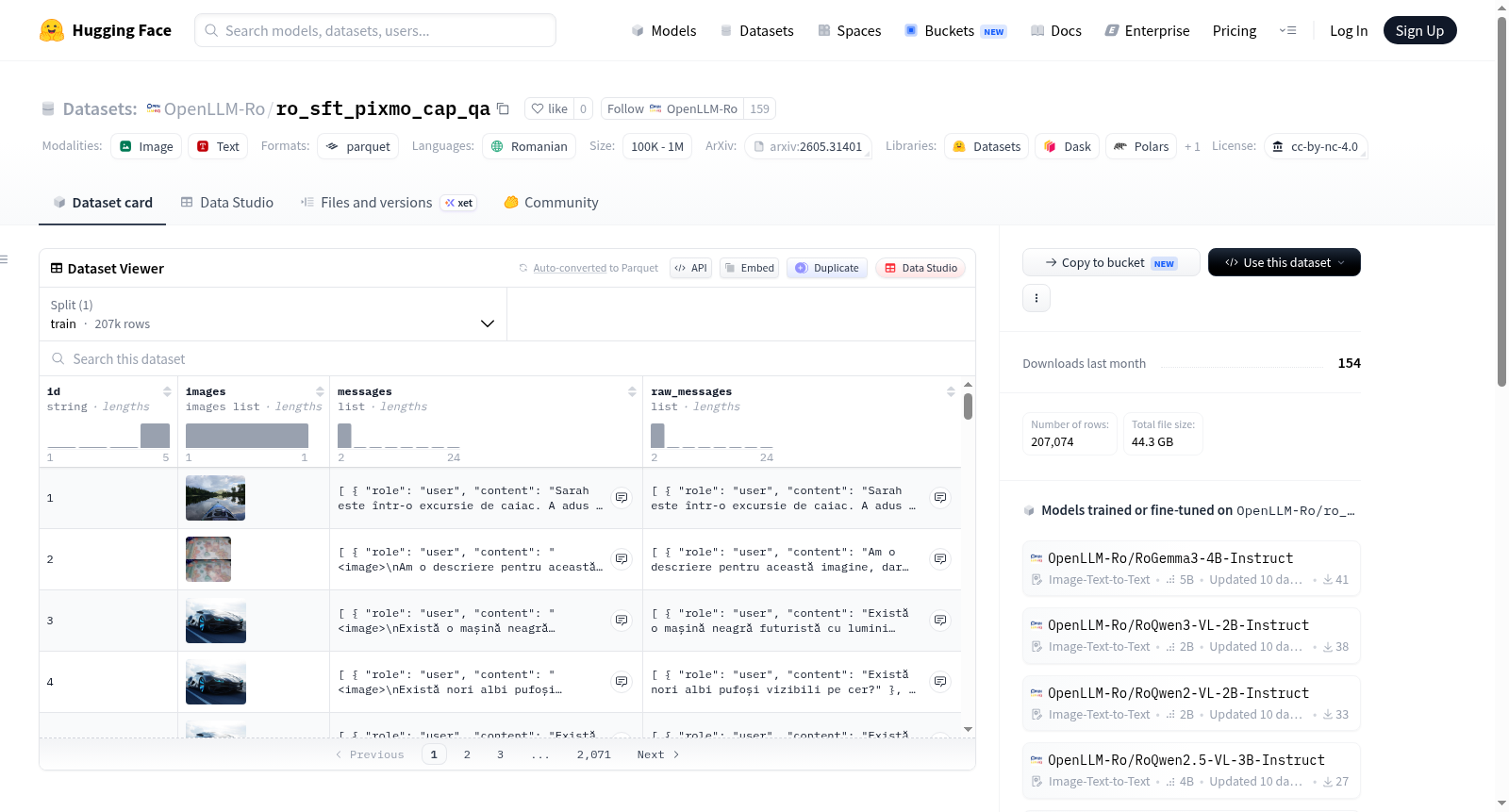Select the 100K - 1M size tag
This screenshot has width=1509, height=812.
[657, 146]
